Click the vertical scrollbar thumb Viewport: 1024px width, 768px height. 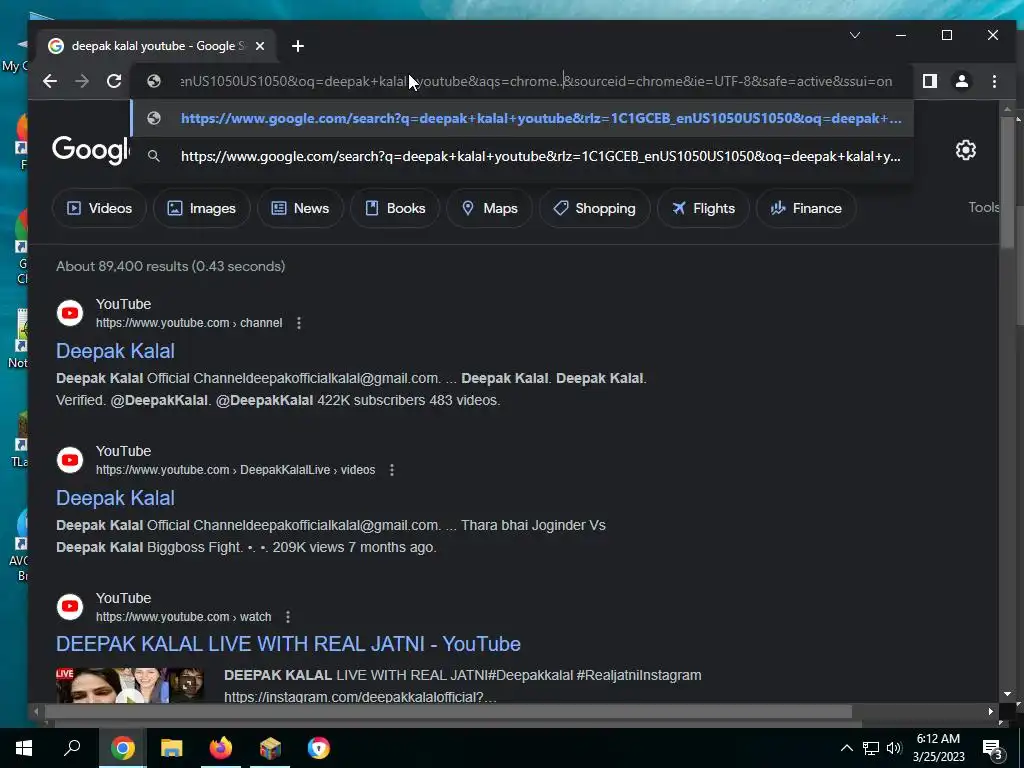1008,183
